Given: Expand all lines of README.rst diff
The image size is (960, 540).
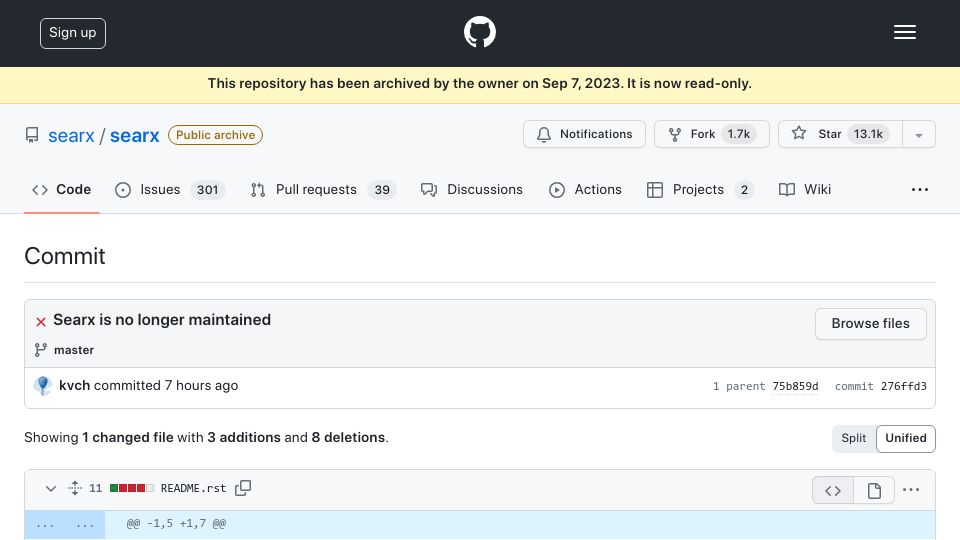Looking at the screenshot, I should [x=75, y=489].
